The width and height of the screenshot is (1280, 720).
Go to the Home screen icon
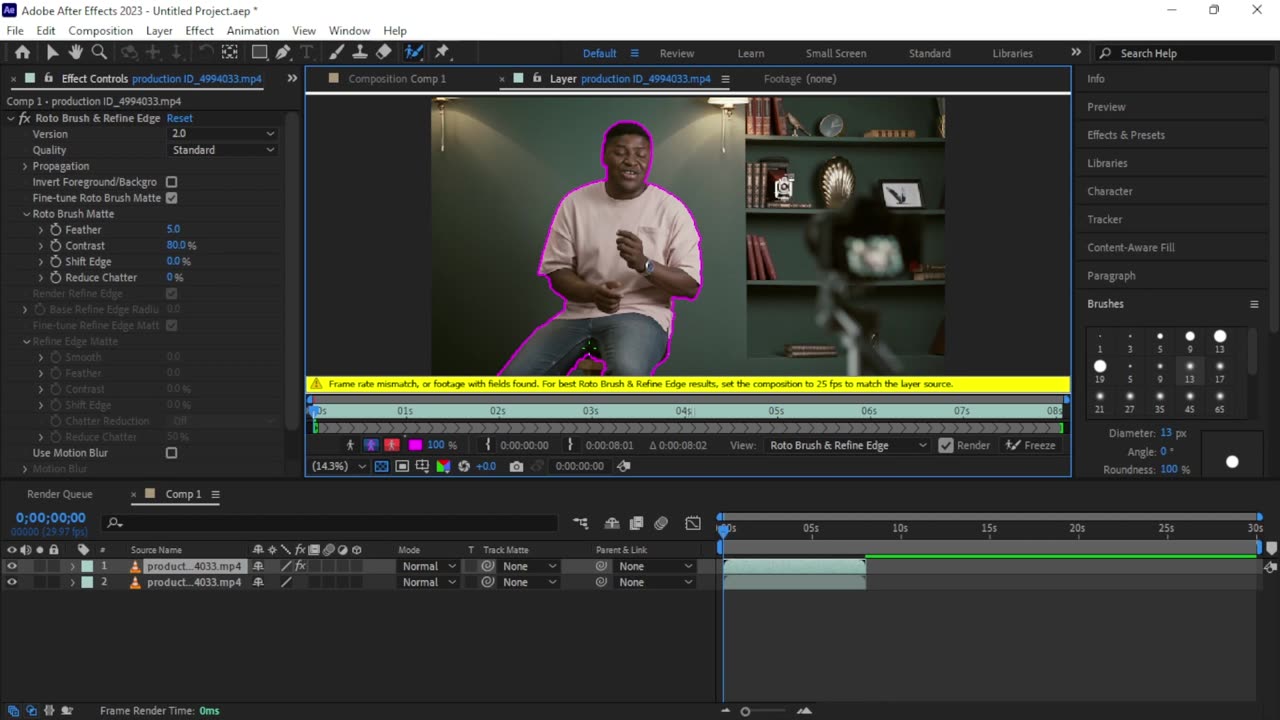point(20,53)
